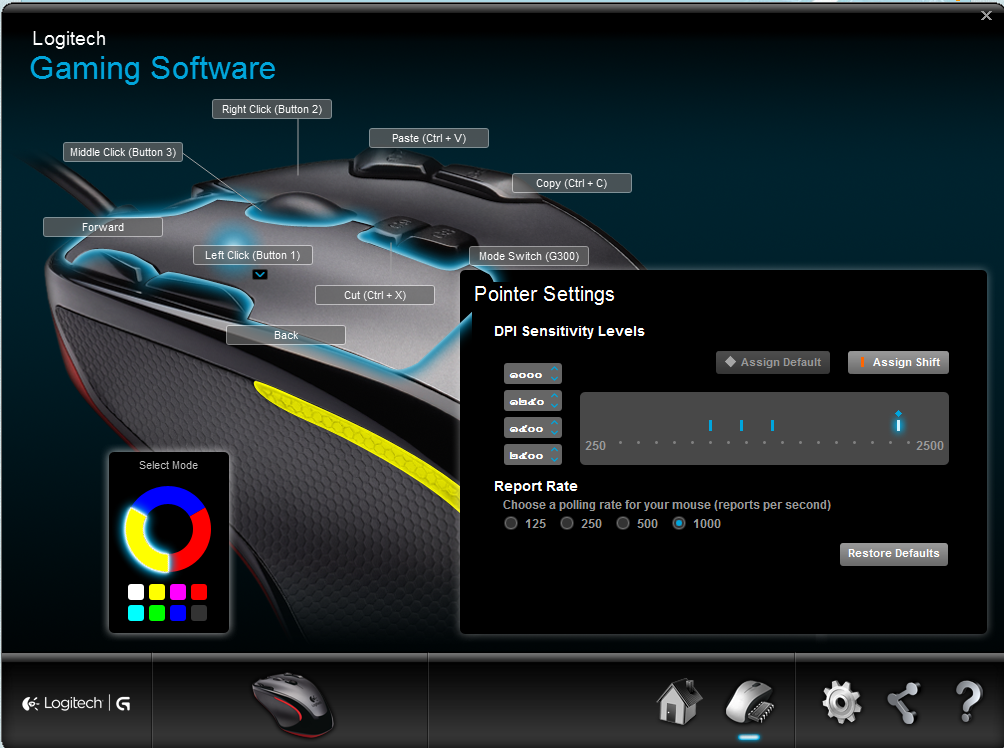Increase the 1000 DPI level with up arrow
Viewport: 1004px width, 748px height.
point(555,370)
